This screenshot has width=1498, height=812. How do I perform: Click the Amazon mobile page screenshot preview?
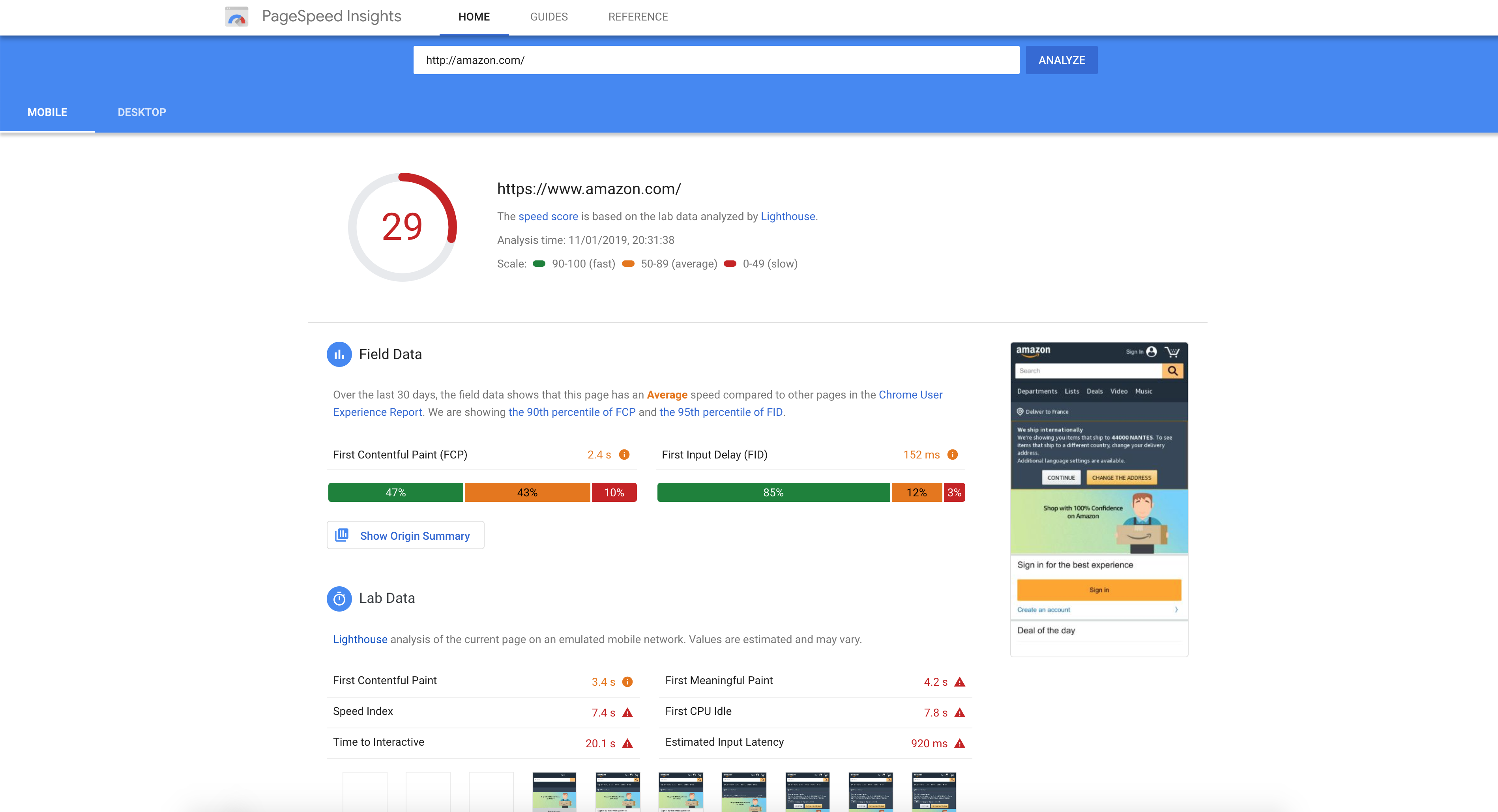click(1099, 499)
